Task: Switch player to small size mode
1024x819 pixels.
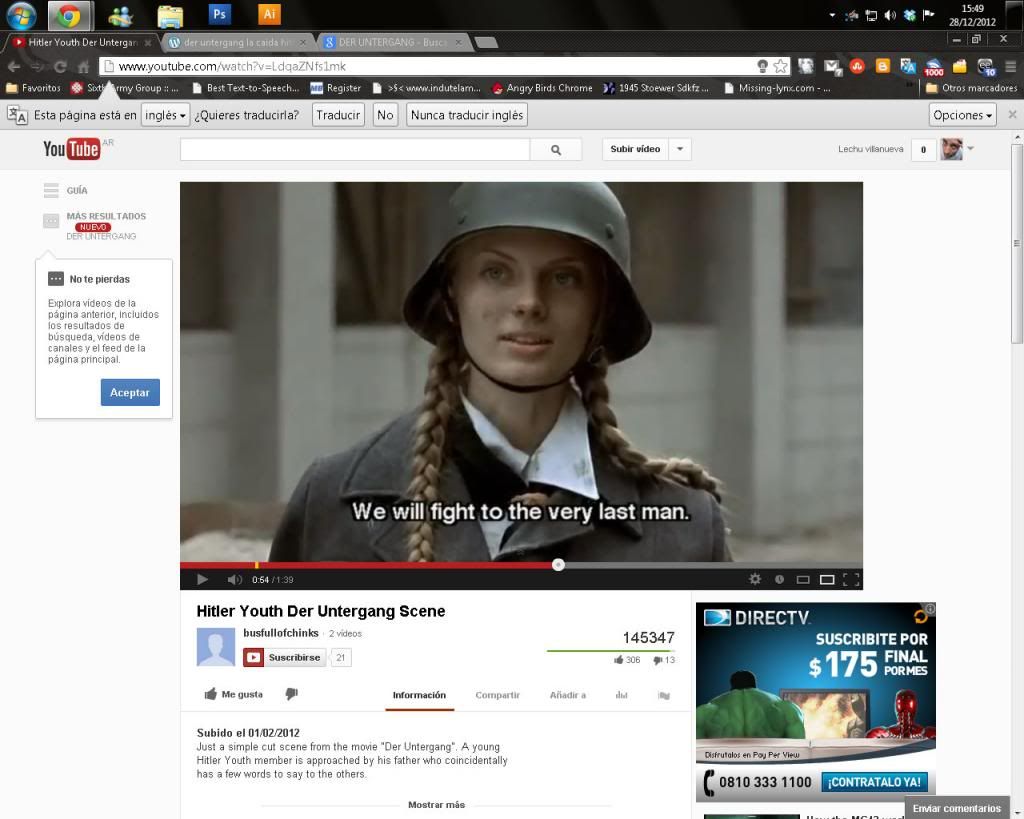Action: click(x=803, y=579)
